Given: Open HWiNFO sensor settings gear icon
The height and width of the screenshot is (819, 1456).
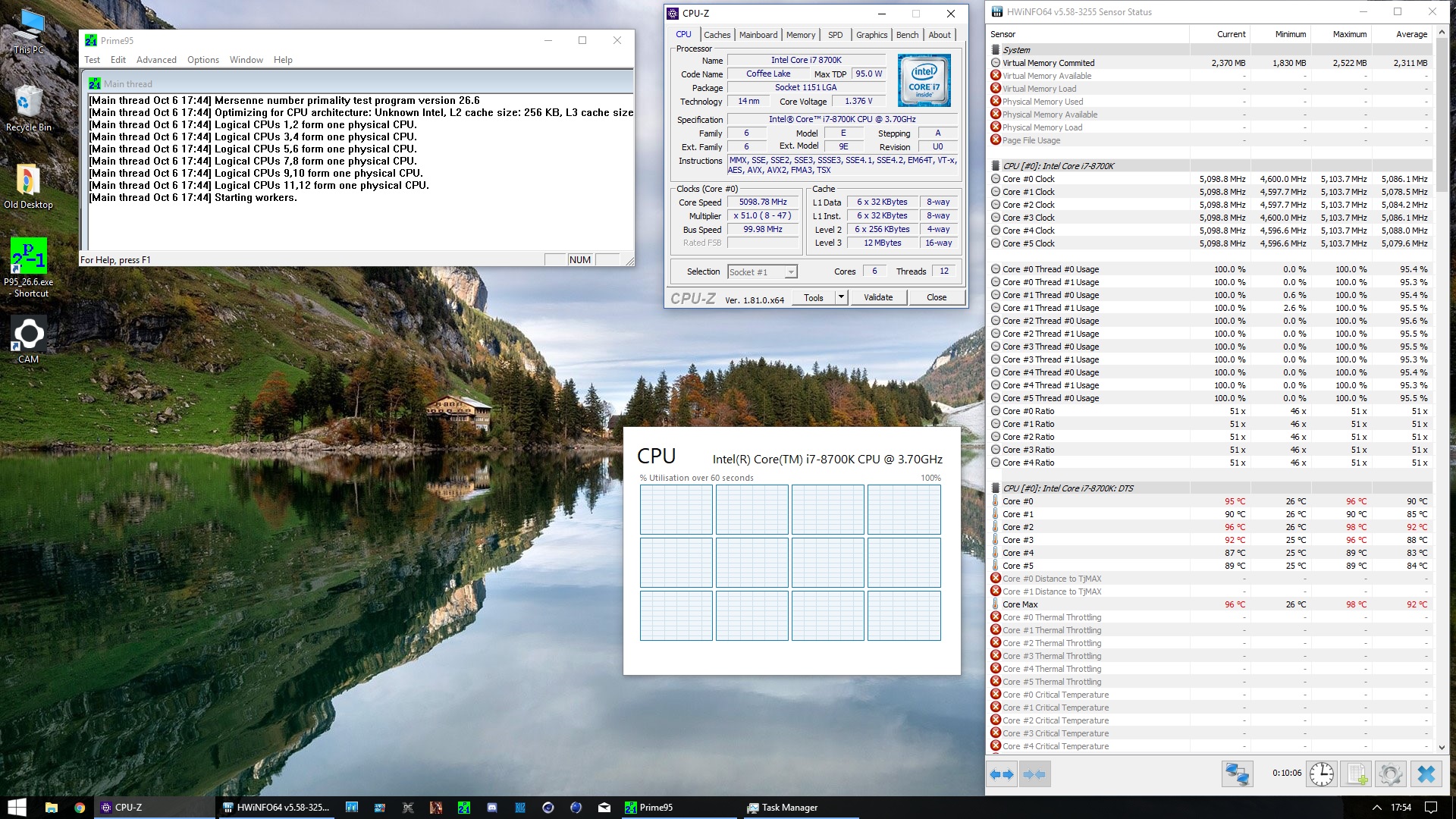Looking at the screenshot, I should click(x=1391, y=774).
